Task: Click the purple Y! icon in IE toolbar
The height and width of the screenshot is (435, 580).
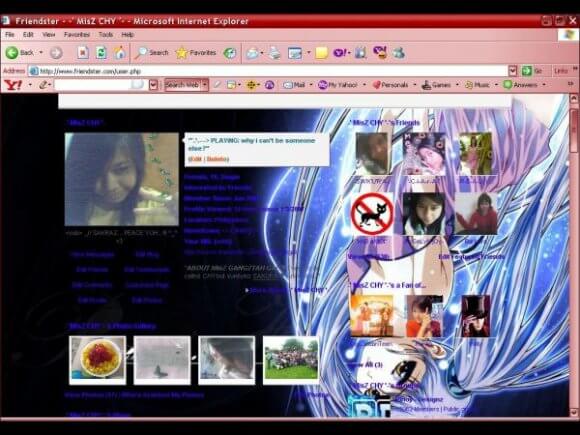Action: (x=341, y=53)
